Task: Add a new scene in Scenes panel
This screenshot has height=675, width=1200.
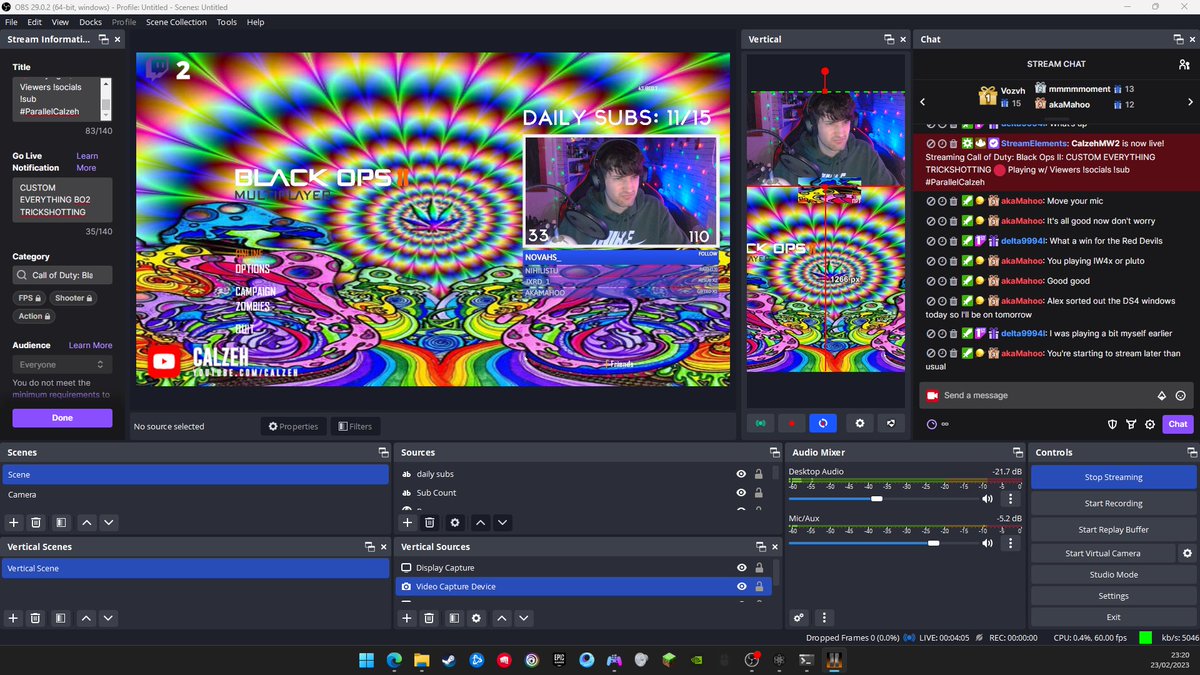Action: click(x=14, y=522)
